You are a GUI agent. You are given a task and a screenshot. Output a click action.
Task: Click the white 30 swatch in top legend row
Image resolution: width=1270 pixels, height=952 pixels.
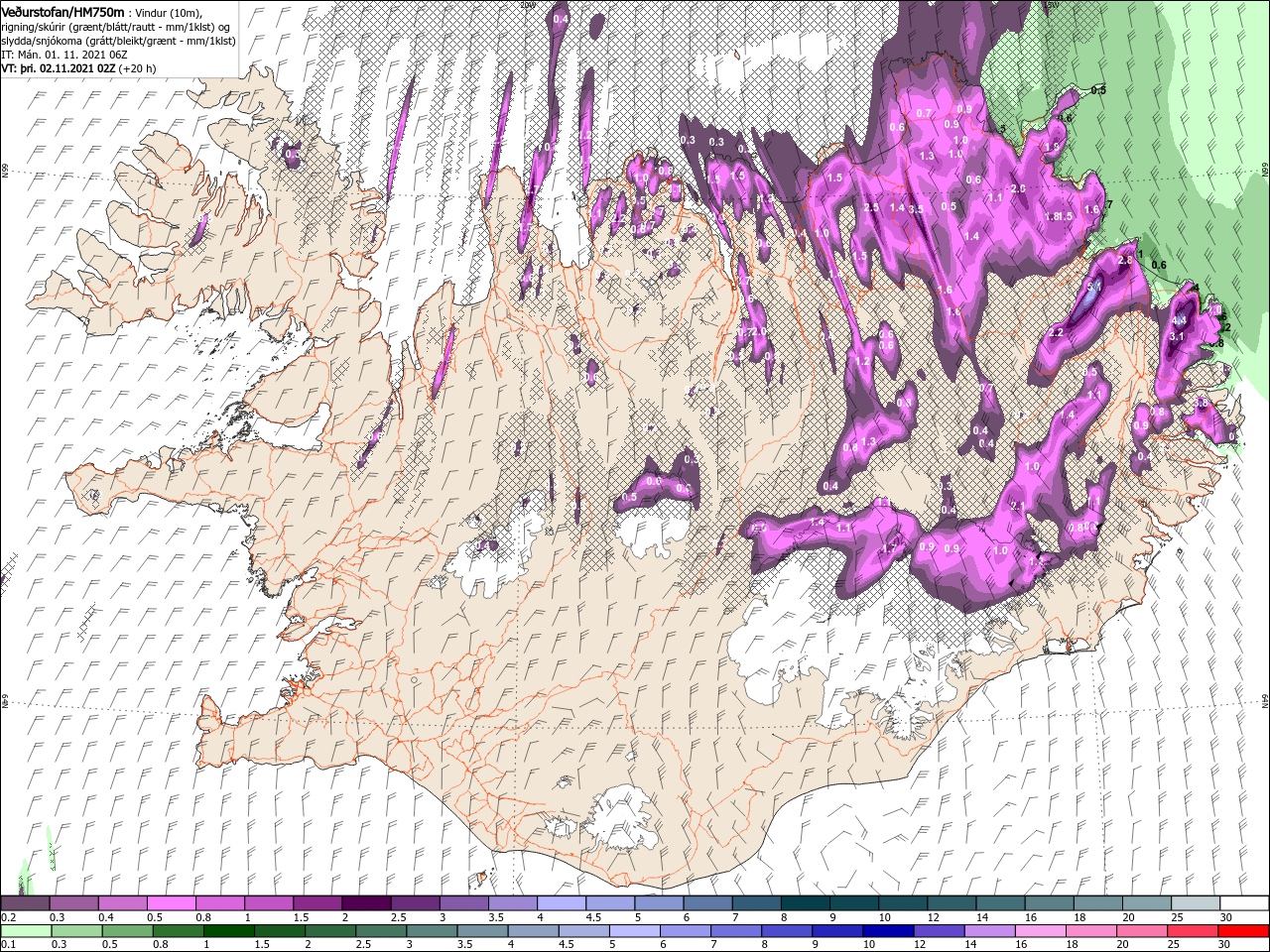1242,903
